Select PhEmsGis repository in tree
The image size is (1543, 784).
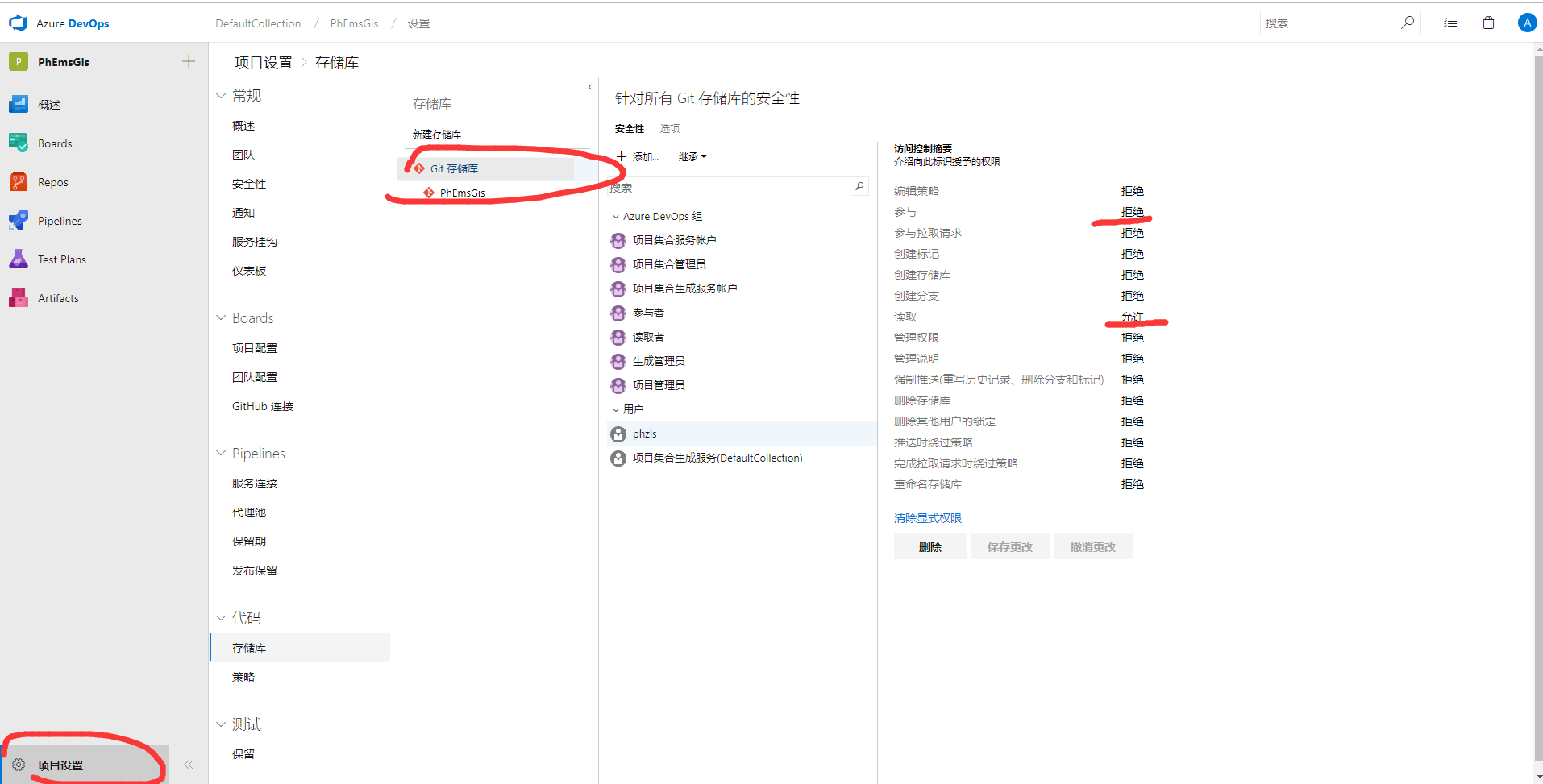(462, 193)
